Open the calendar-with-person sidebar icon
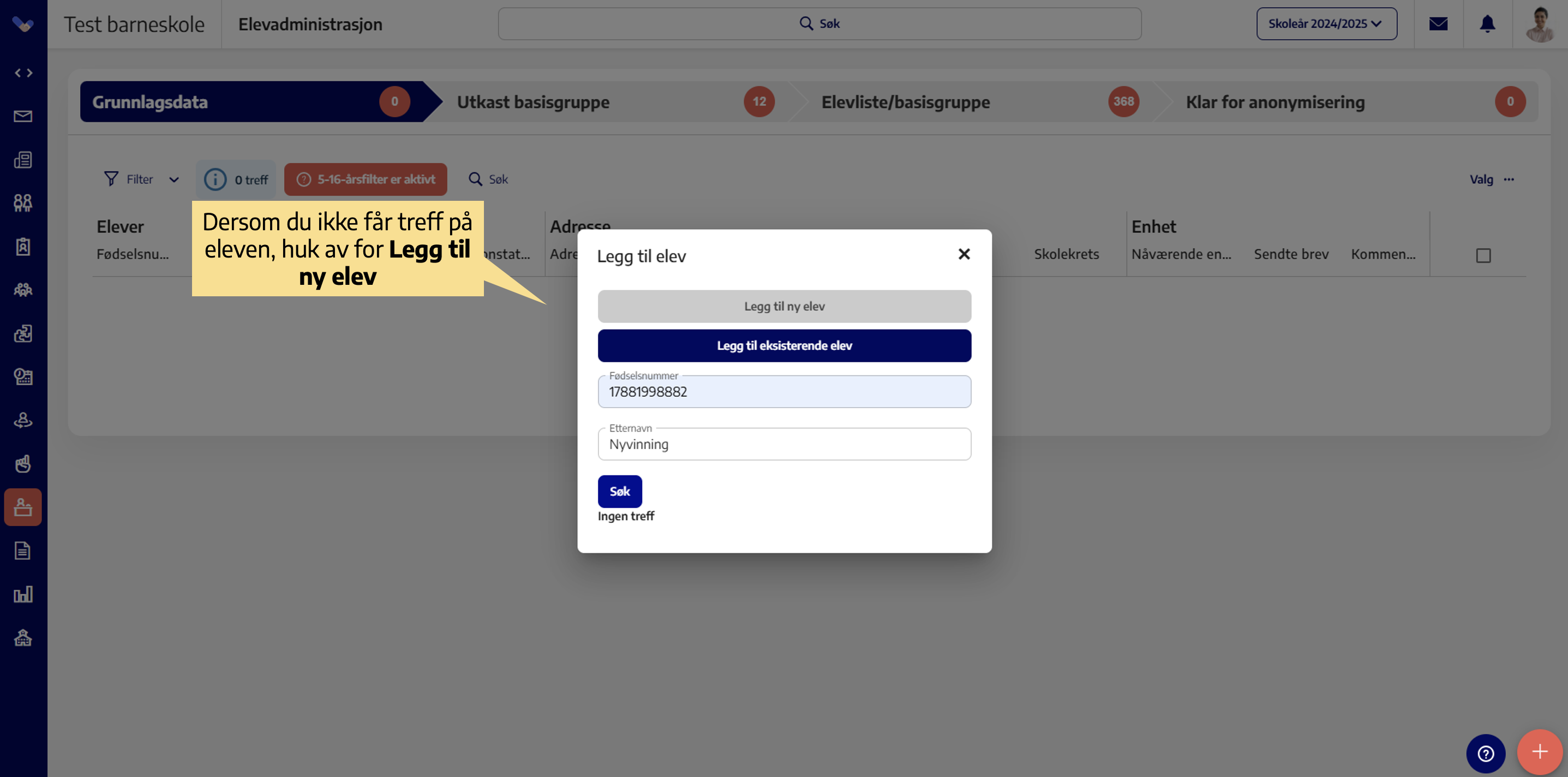 [x=23, y=377]
